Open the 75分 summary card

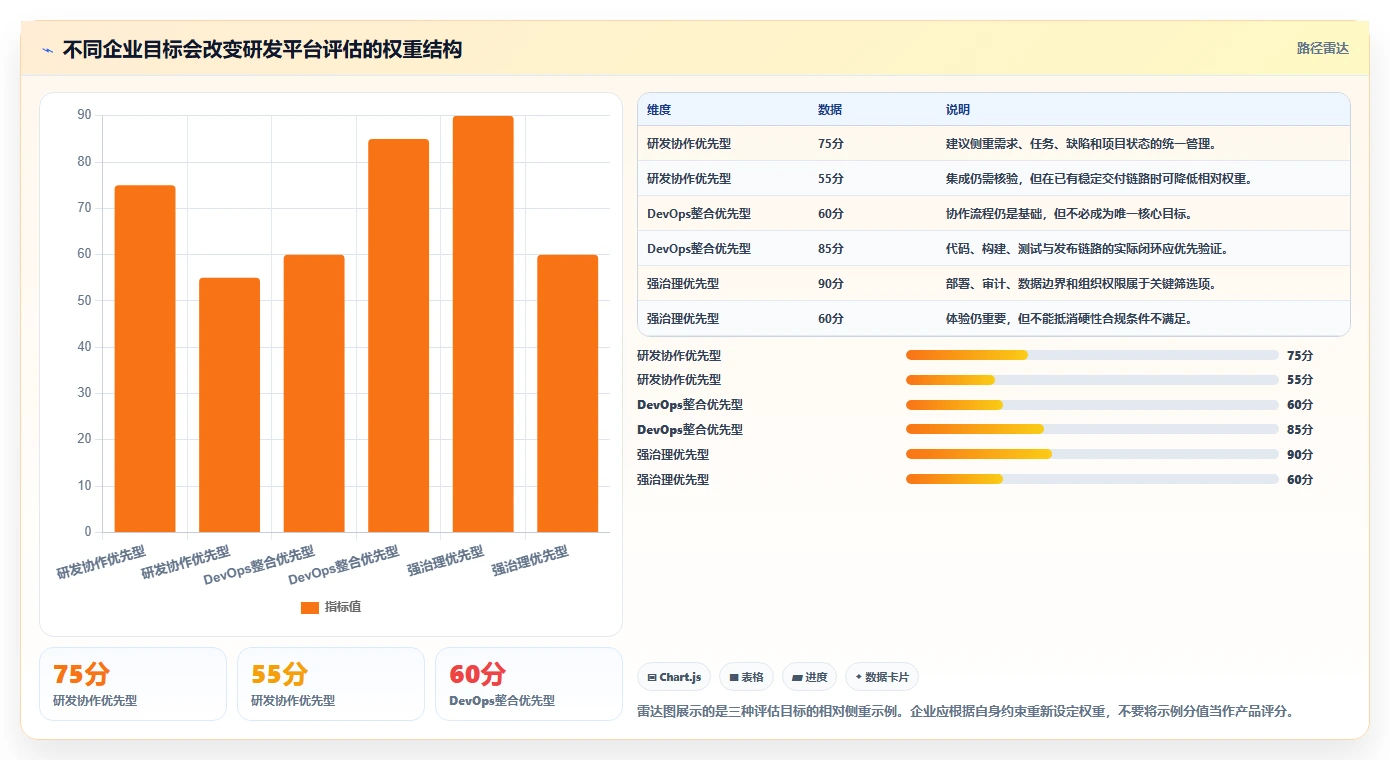click(133, 684)
